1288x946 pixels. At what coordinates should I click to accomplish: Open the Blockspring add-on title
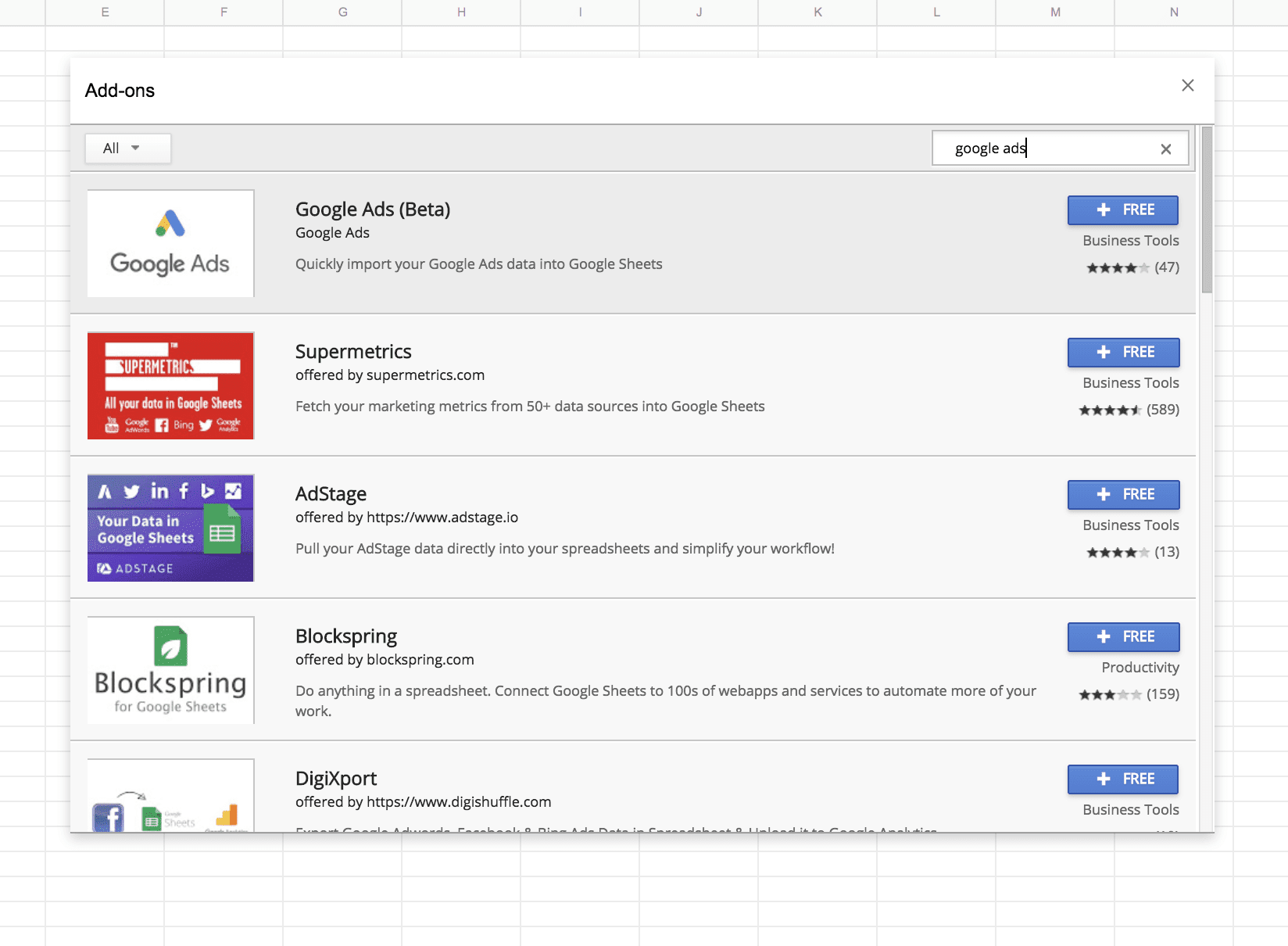click(x=346, y=636)
